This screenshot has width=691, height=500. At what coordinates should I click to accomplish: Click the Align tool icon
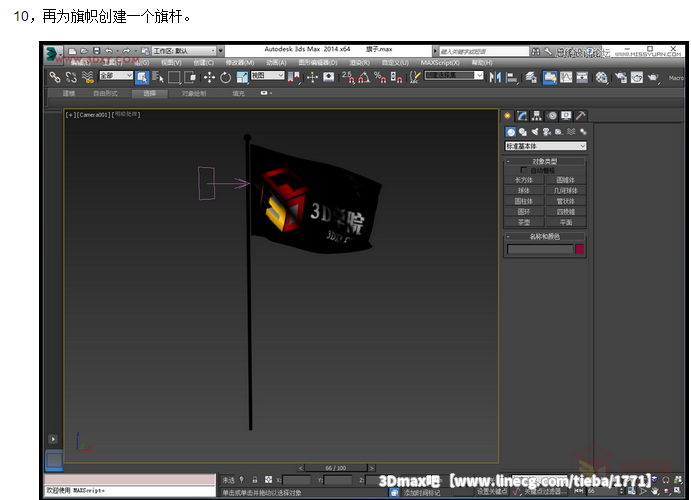pos(512,78)
